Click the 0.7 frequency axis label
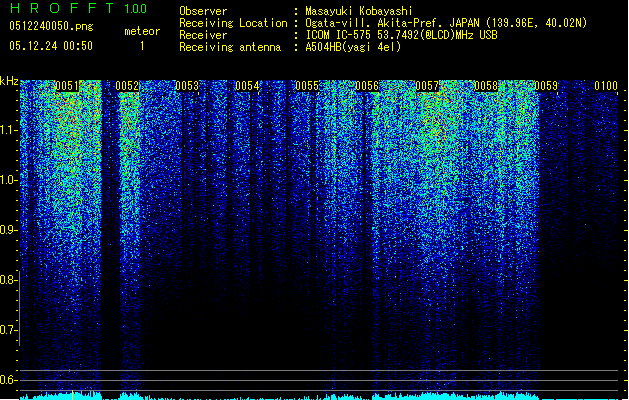Viewport: 629px width, 400px height. pyautogui.click(x=8, y=330)
